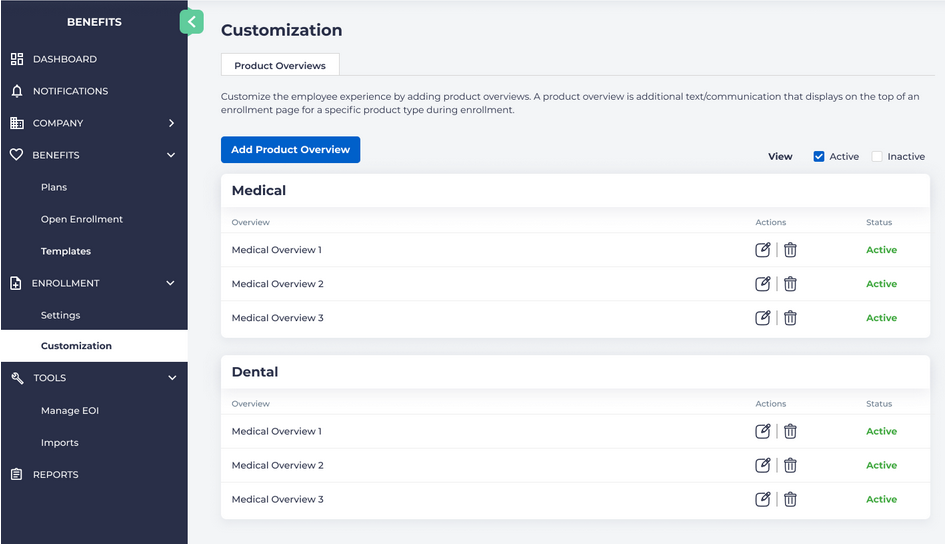Viewport: 945px width, 544px height.
Task: Collapse the Tools section chevron
Action: 171,378
